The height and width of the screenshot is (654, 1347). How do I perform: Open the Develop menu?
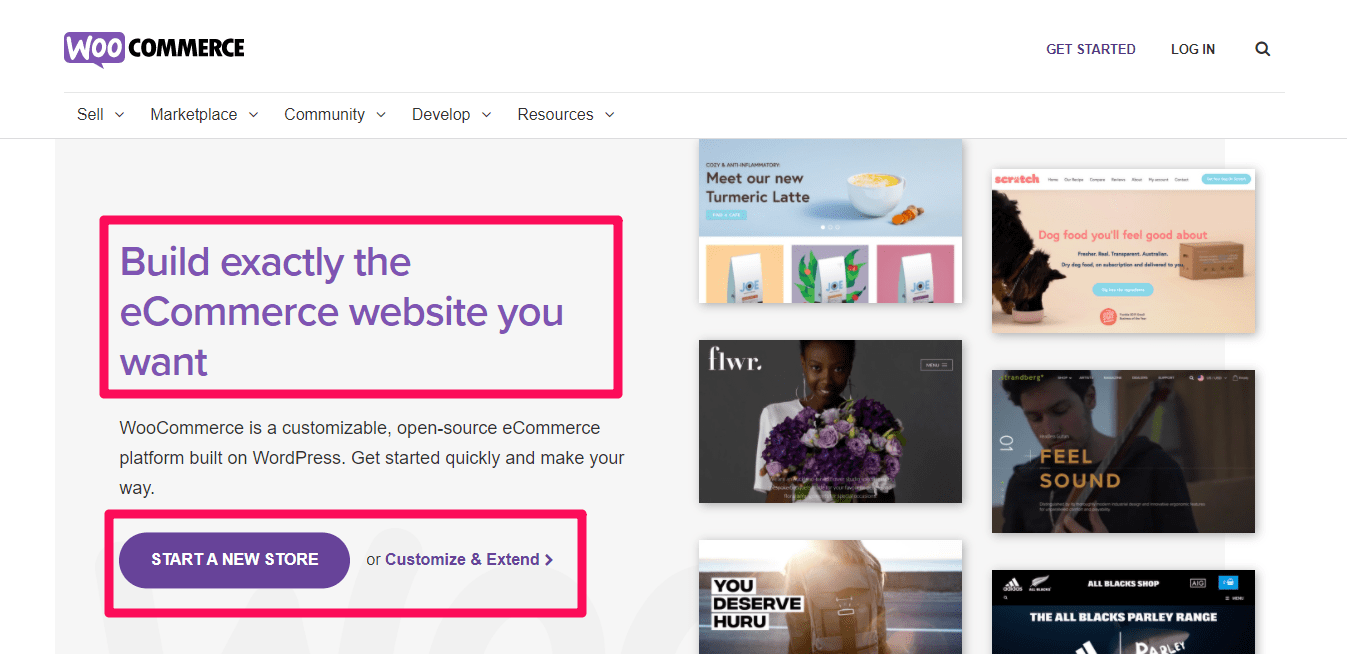(451, 115)
